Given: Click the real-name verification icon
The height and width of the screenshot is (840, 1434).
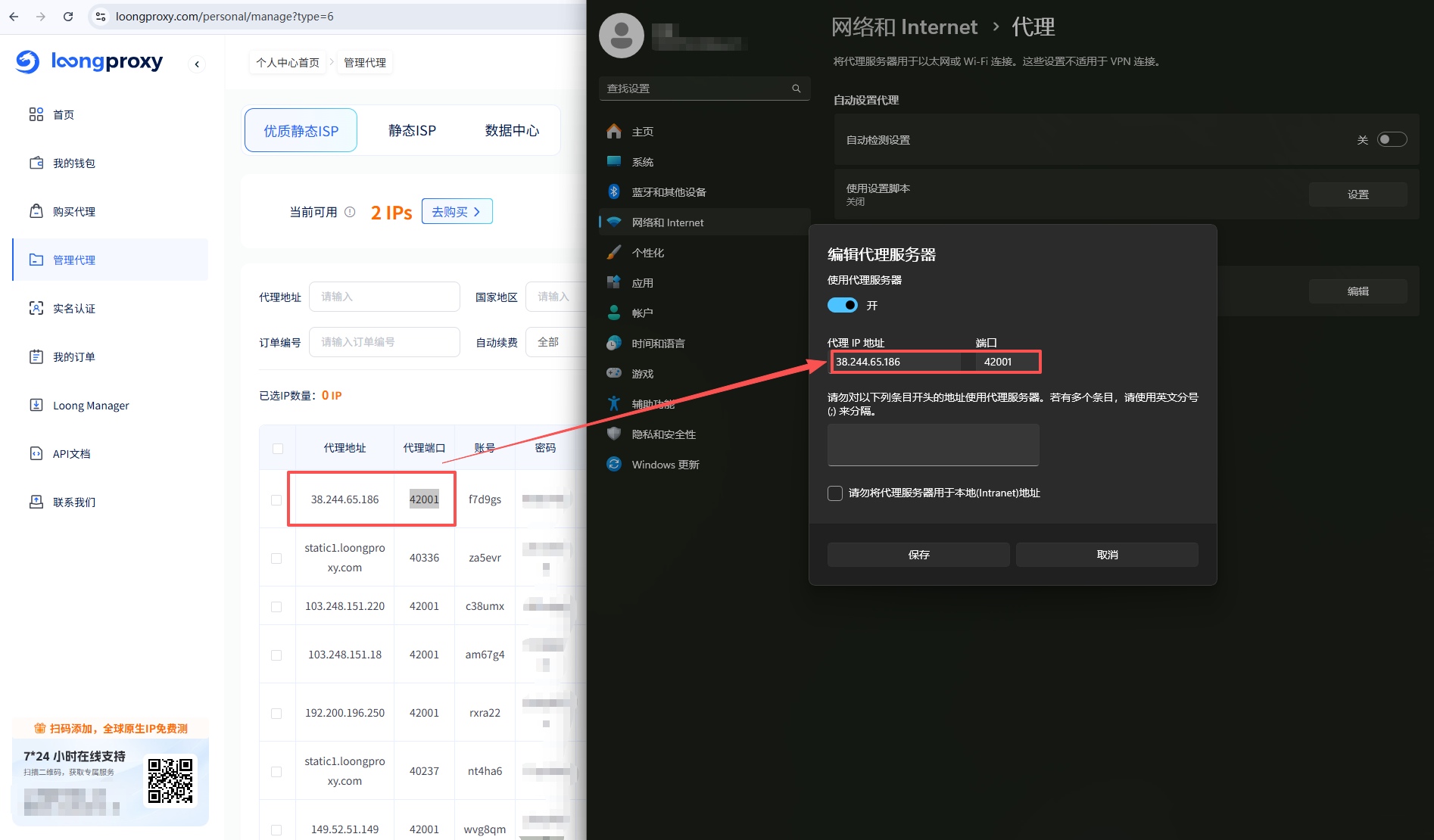Looking at the screenshot, I should (x=36, y=308).
